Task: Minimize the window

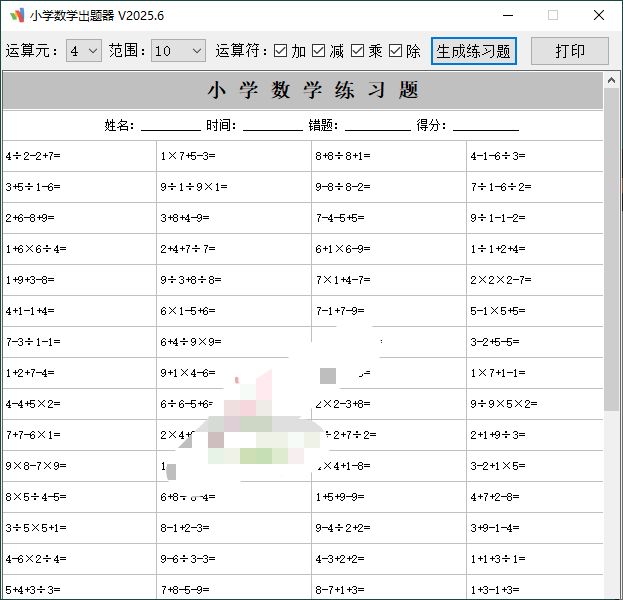Action: click(508, 15)
